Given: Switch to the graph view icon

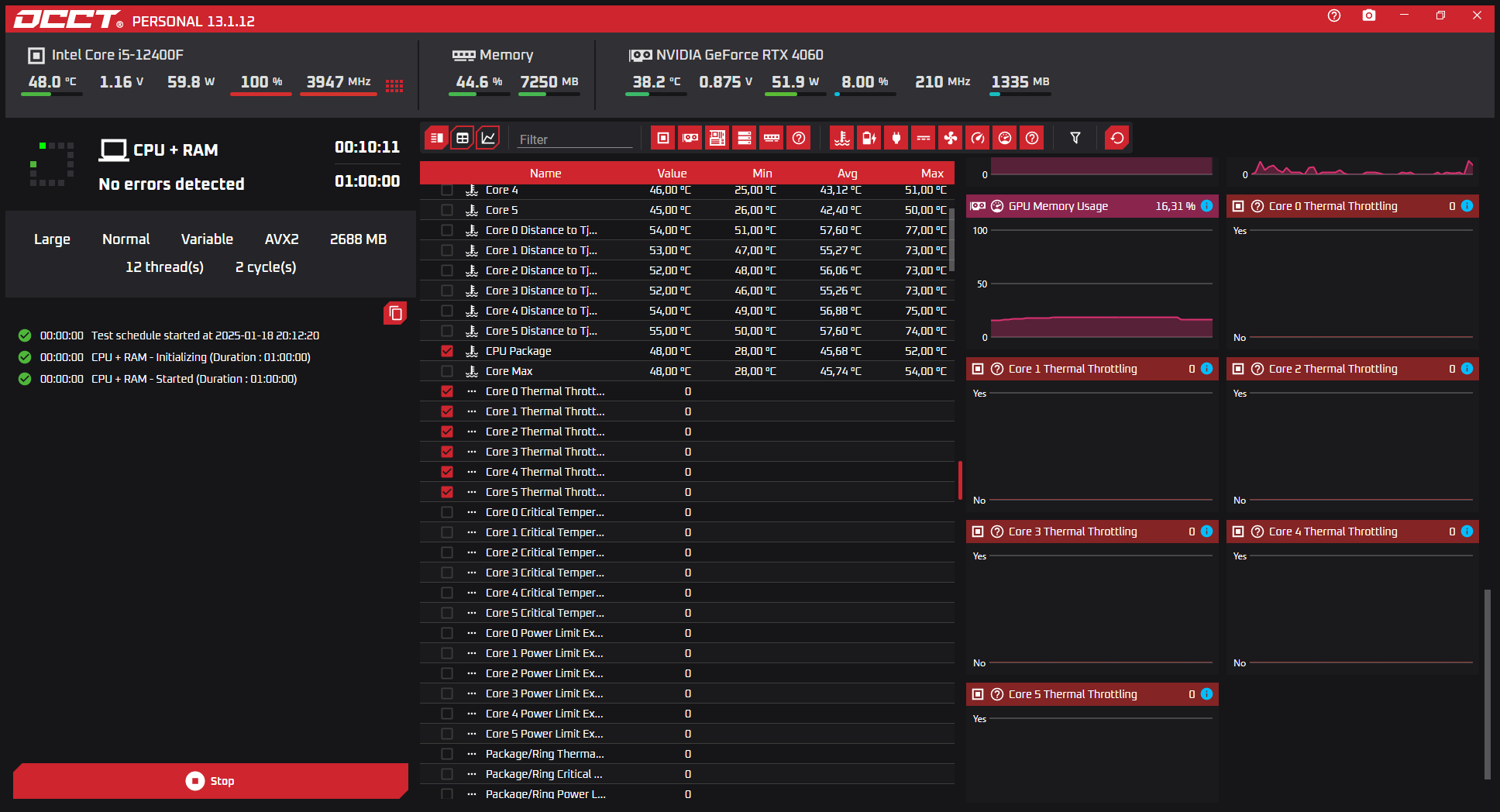Looking at the screenshot, I should pyautogui.click(x=488, y=138).
